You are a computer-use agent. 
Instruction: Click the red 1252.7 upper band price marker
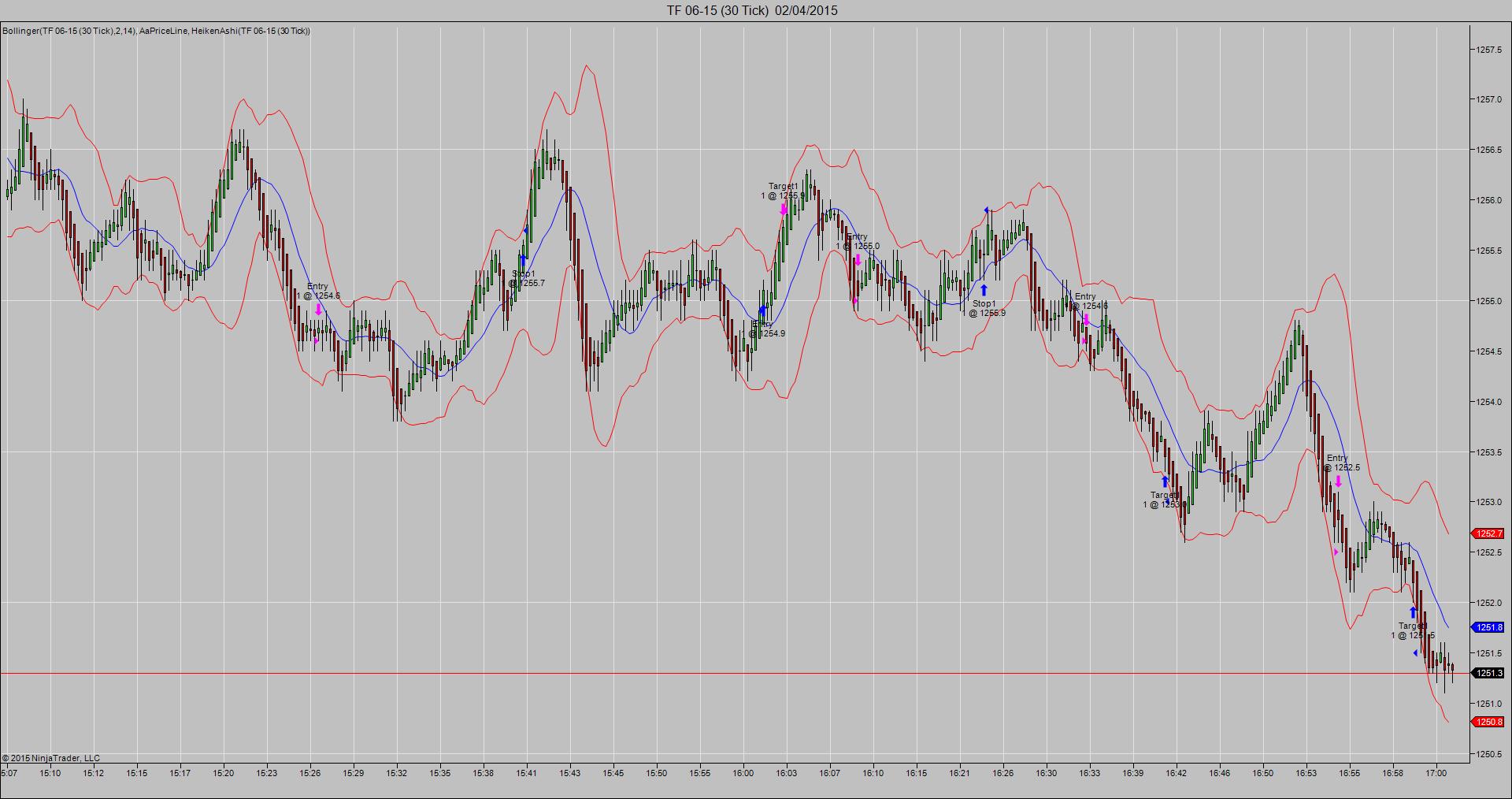point(1488,533)
